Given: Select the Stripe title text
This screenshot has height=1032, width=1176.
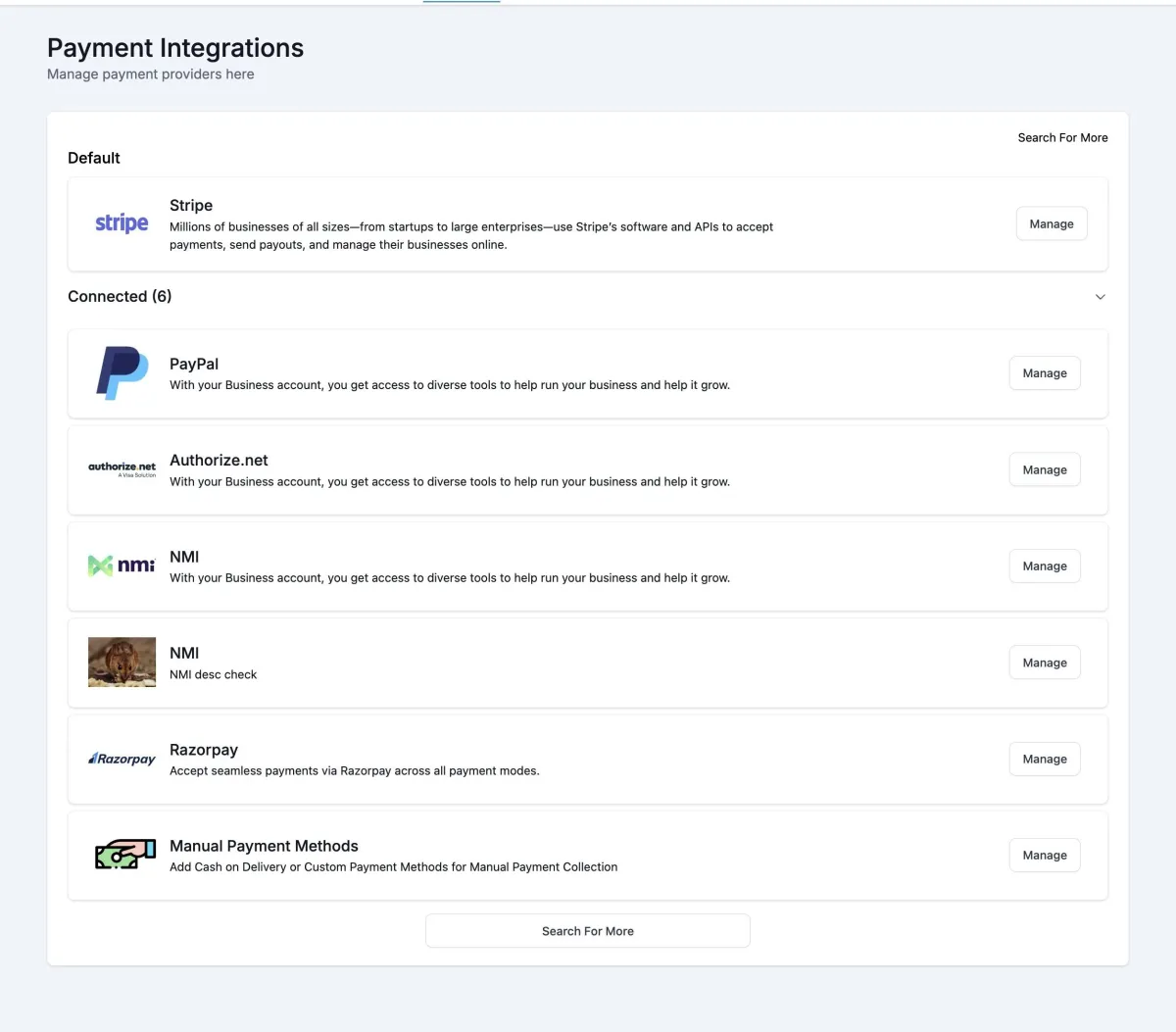Looking at the screenshot, I should coord(191,206).
